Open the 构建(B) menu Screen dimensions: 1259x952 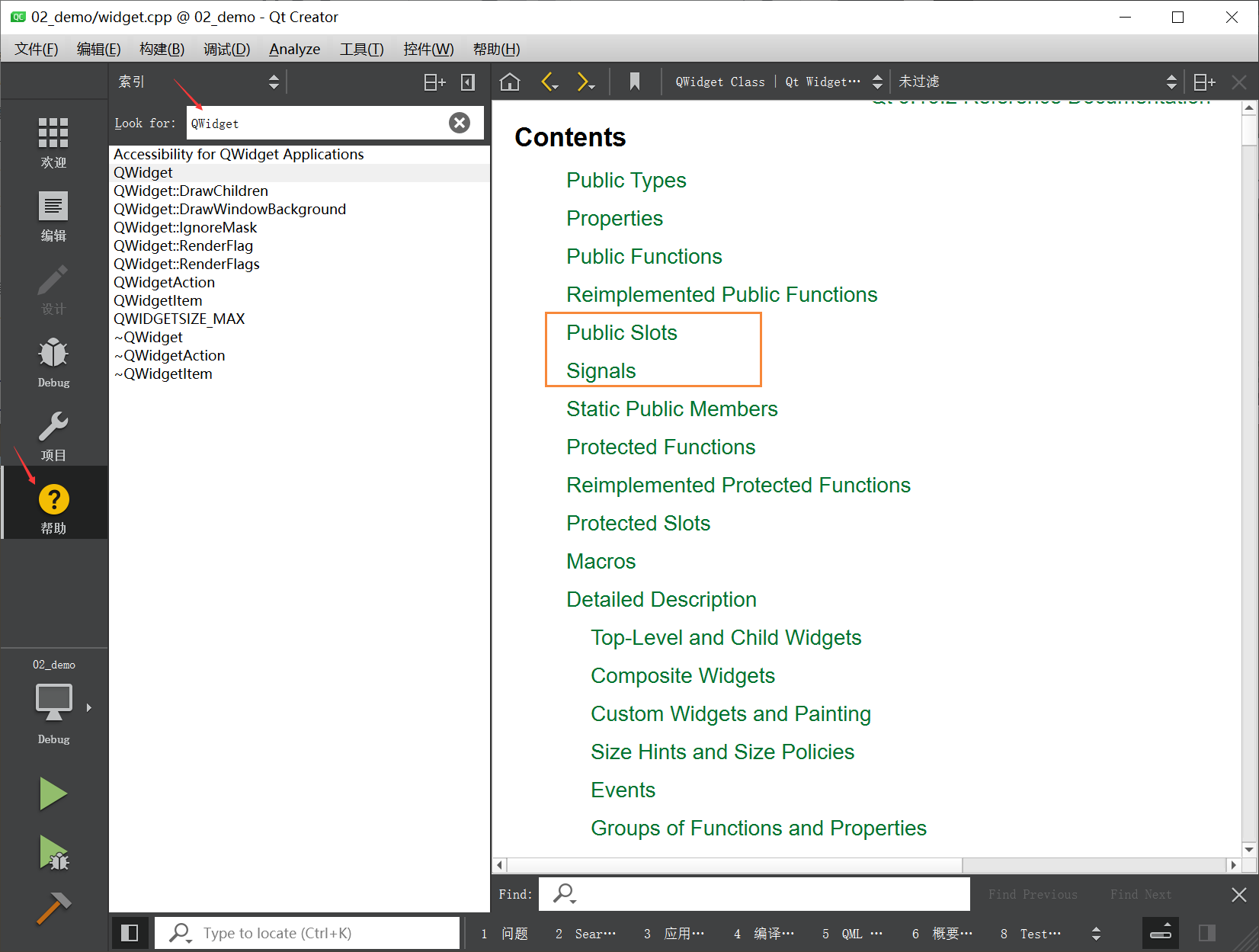(162, 49)
